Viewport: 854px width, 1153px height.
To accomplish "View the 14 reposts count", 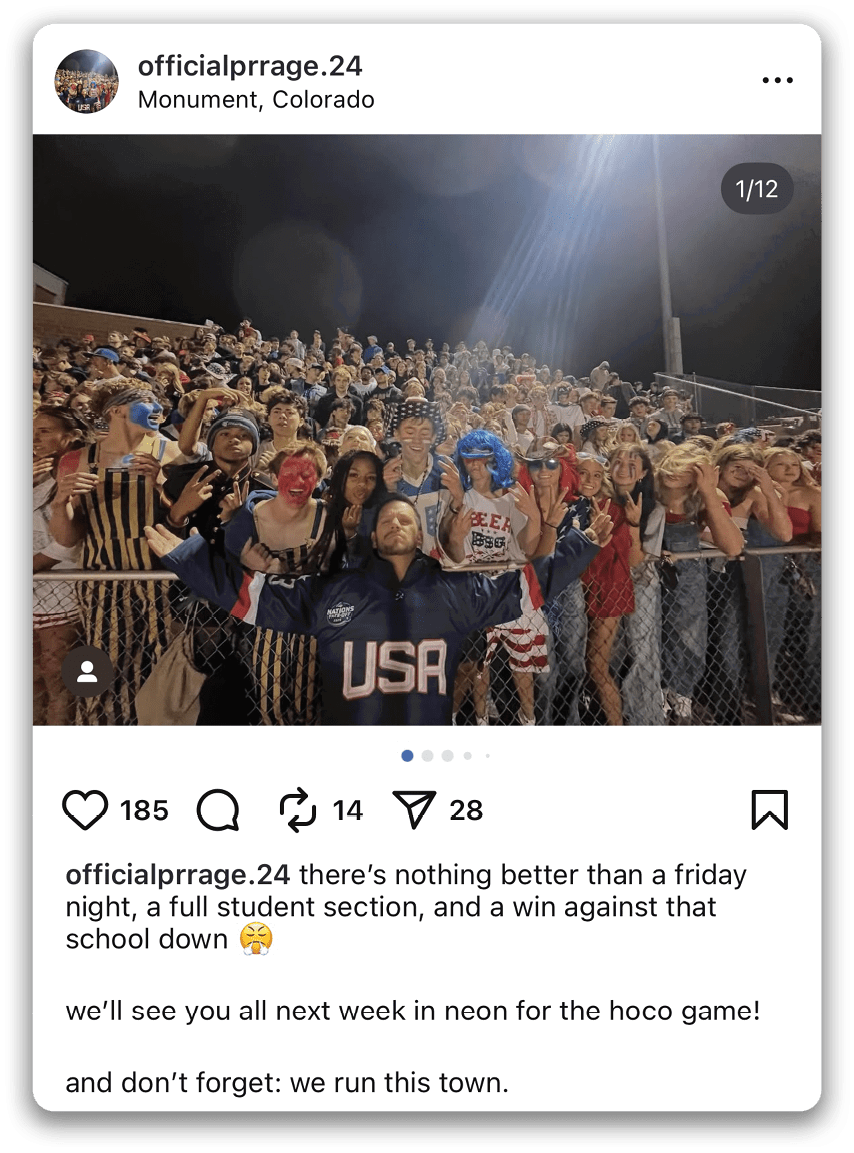I will (x=347, y=810).
